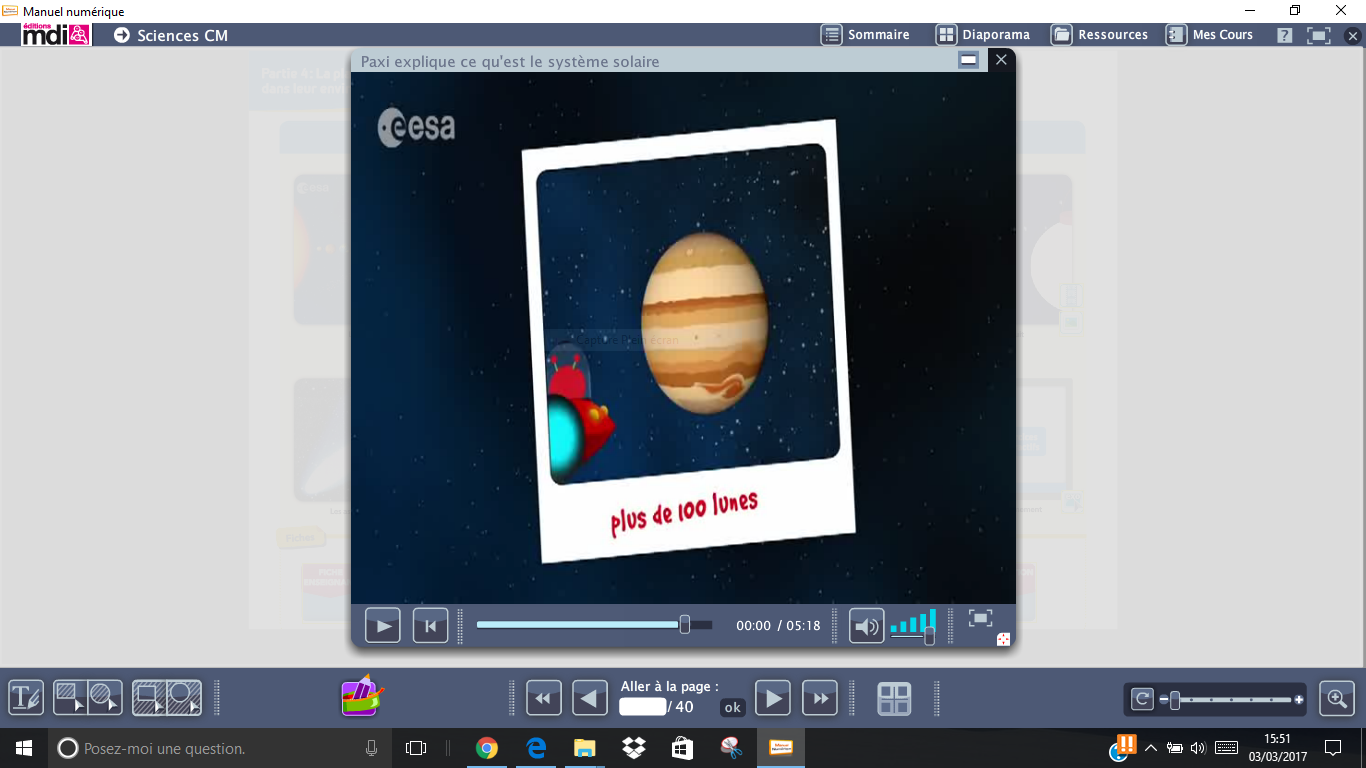1366x768 pixels.
Task: Launch Google Chrome from the taskbar
Action: [x=487, y=748]
